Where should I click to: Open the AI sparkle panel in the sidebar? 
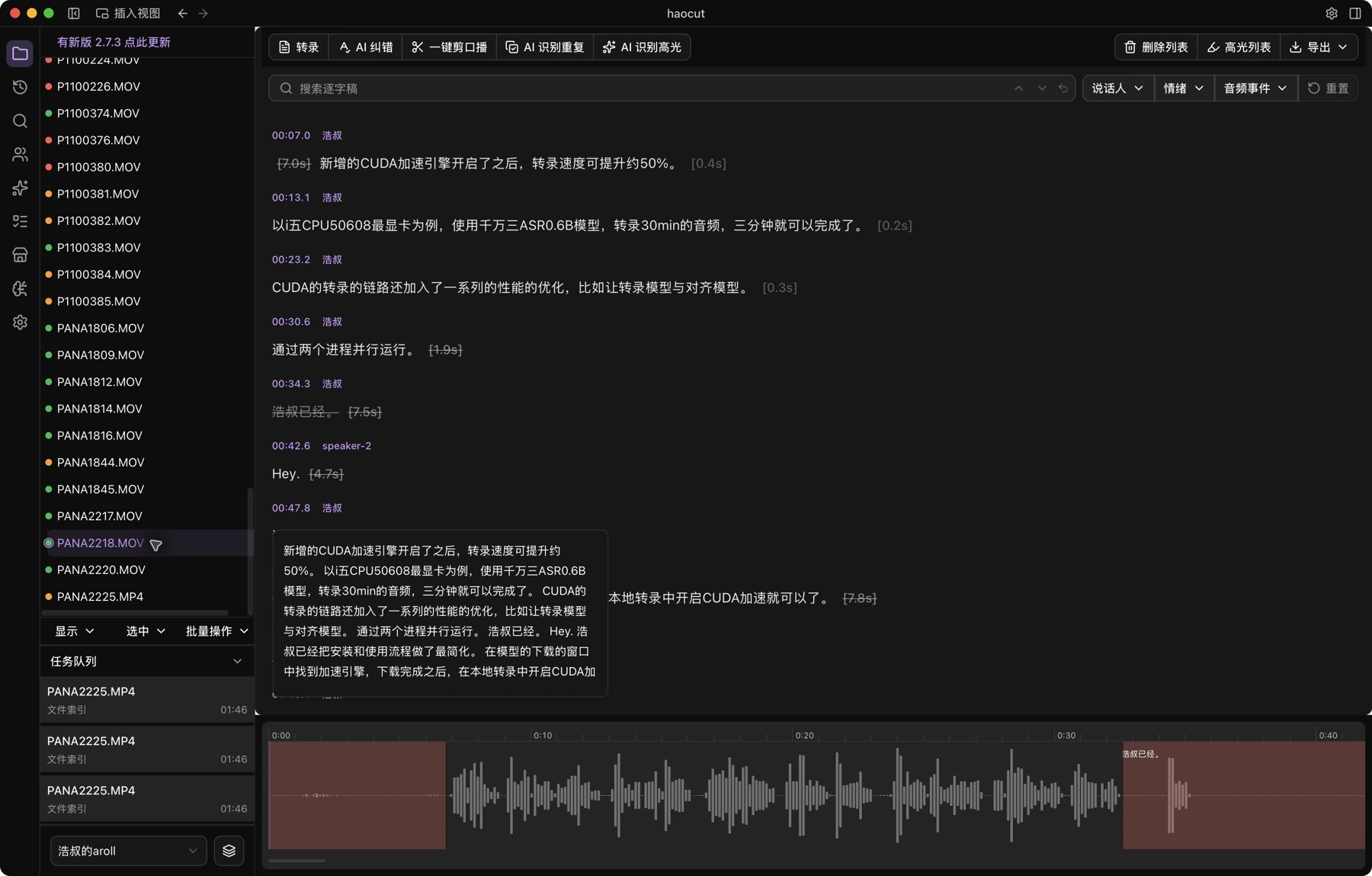pyautogui.click(x=20, y=188)
